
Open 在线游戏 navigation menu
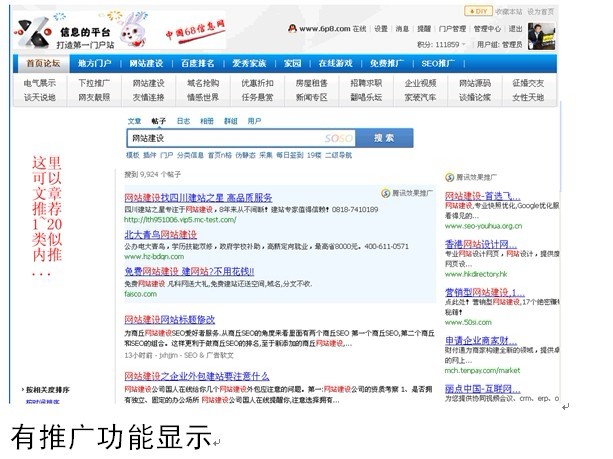tap(335, 63)
